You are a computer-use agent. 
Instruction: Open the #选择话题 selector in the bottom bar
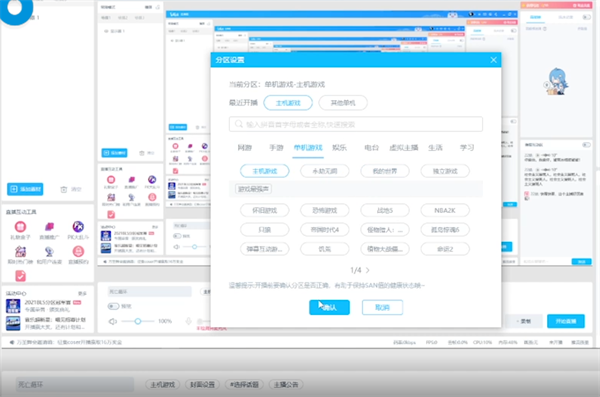[244, 384]
